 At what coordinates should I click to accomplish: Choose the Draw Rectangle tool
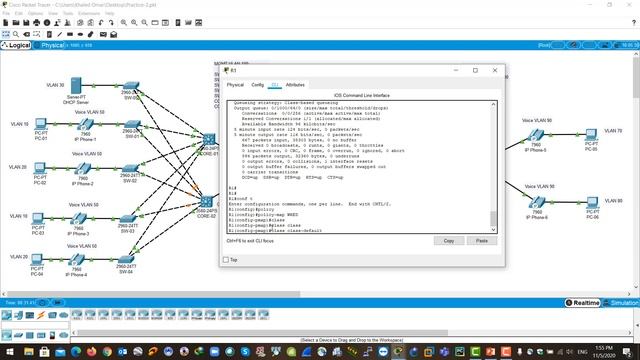(70, 34)
